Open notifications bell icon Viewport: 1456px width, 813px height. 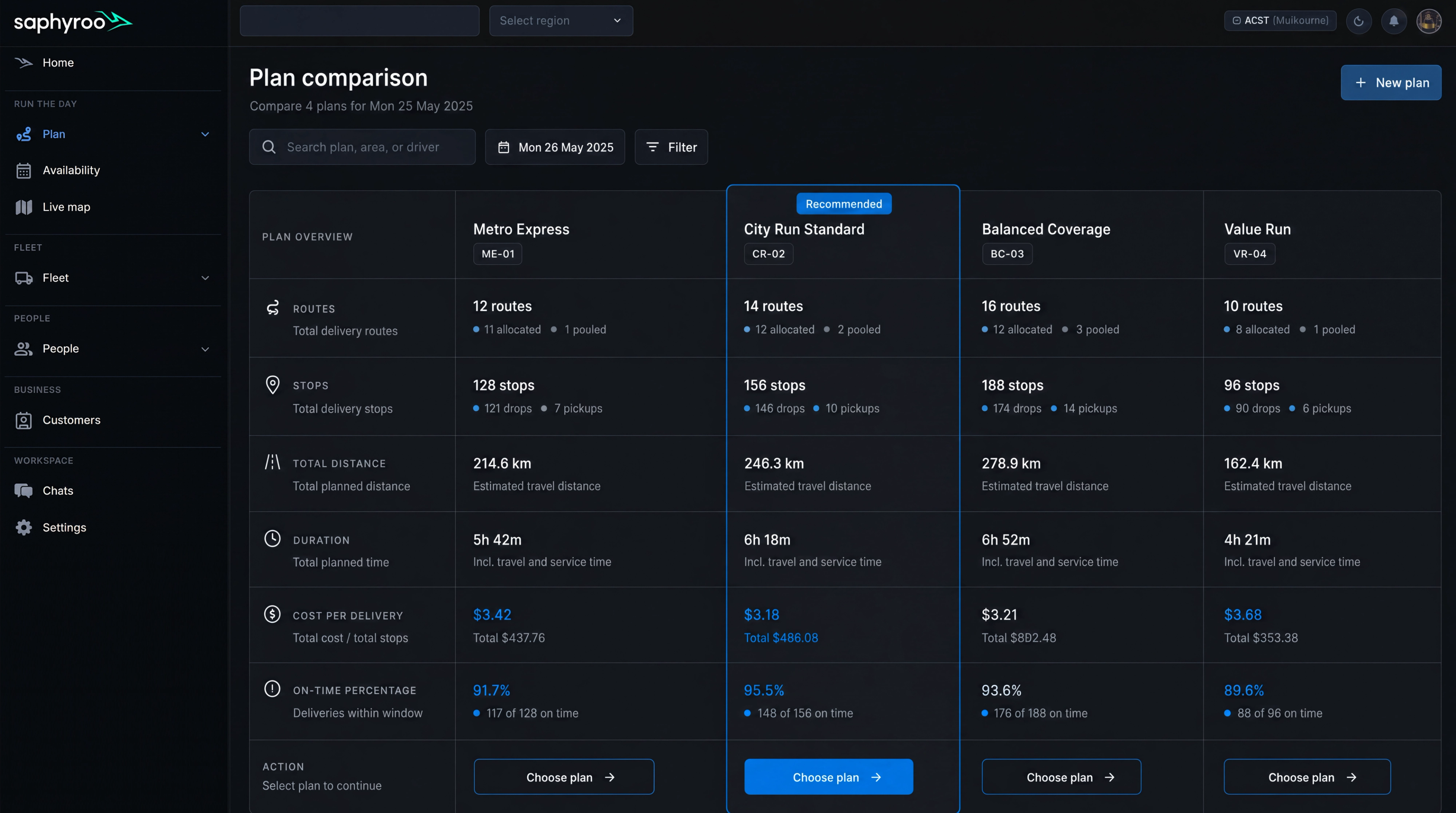[x=1394, y=21]
